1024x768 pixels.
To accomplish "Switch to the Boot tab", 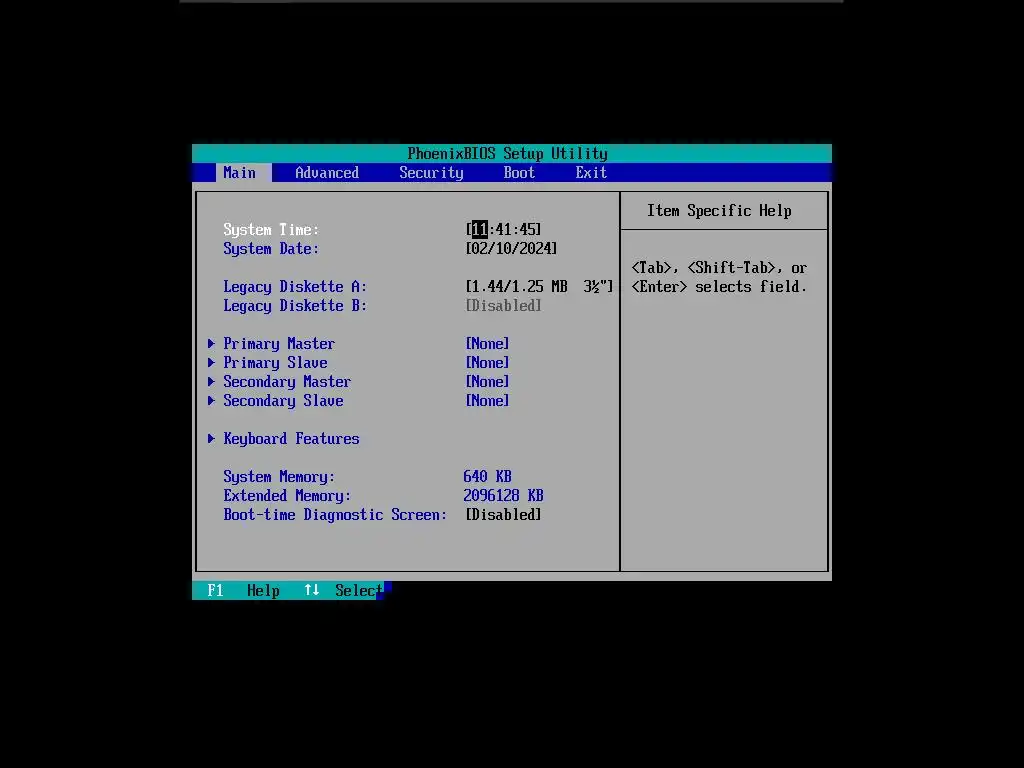I will 519,172.
